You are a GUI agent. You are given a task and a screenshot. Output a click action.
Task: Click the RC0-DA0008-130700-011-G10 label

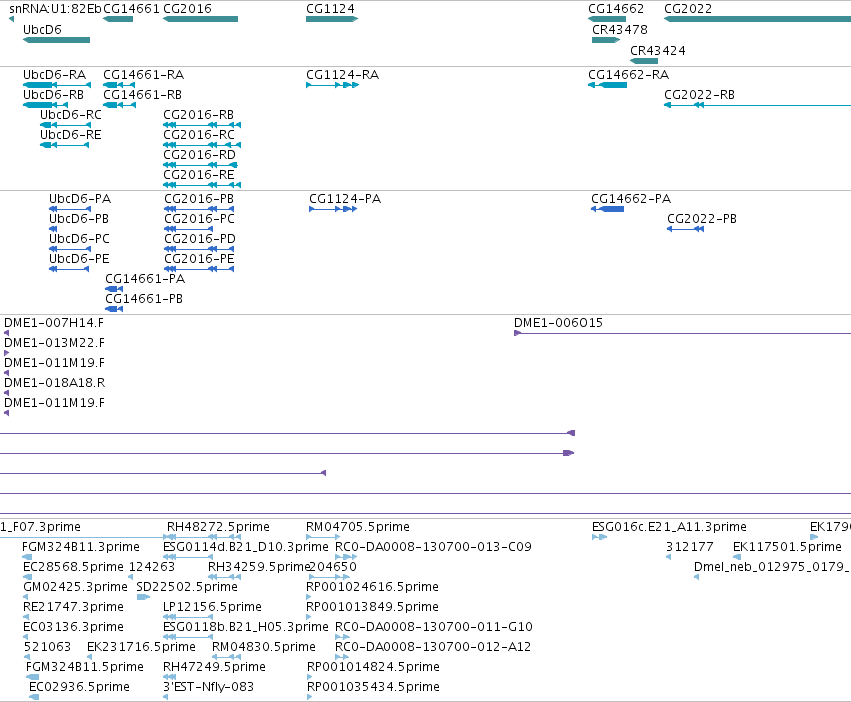pos(434,628)
